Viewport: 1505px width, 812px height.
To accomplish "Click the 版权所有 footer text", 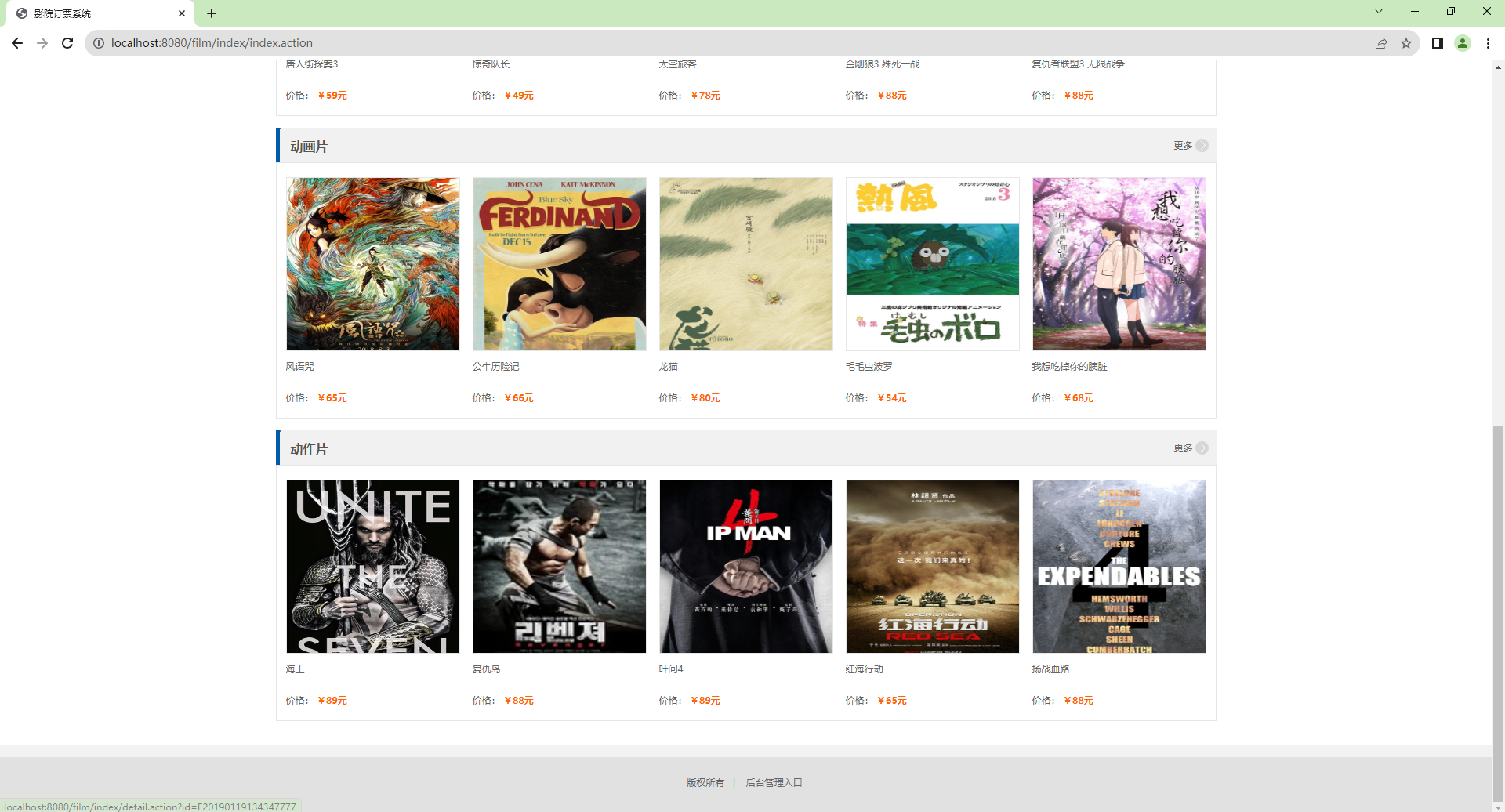I will click(705, 783).
